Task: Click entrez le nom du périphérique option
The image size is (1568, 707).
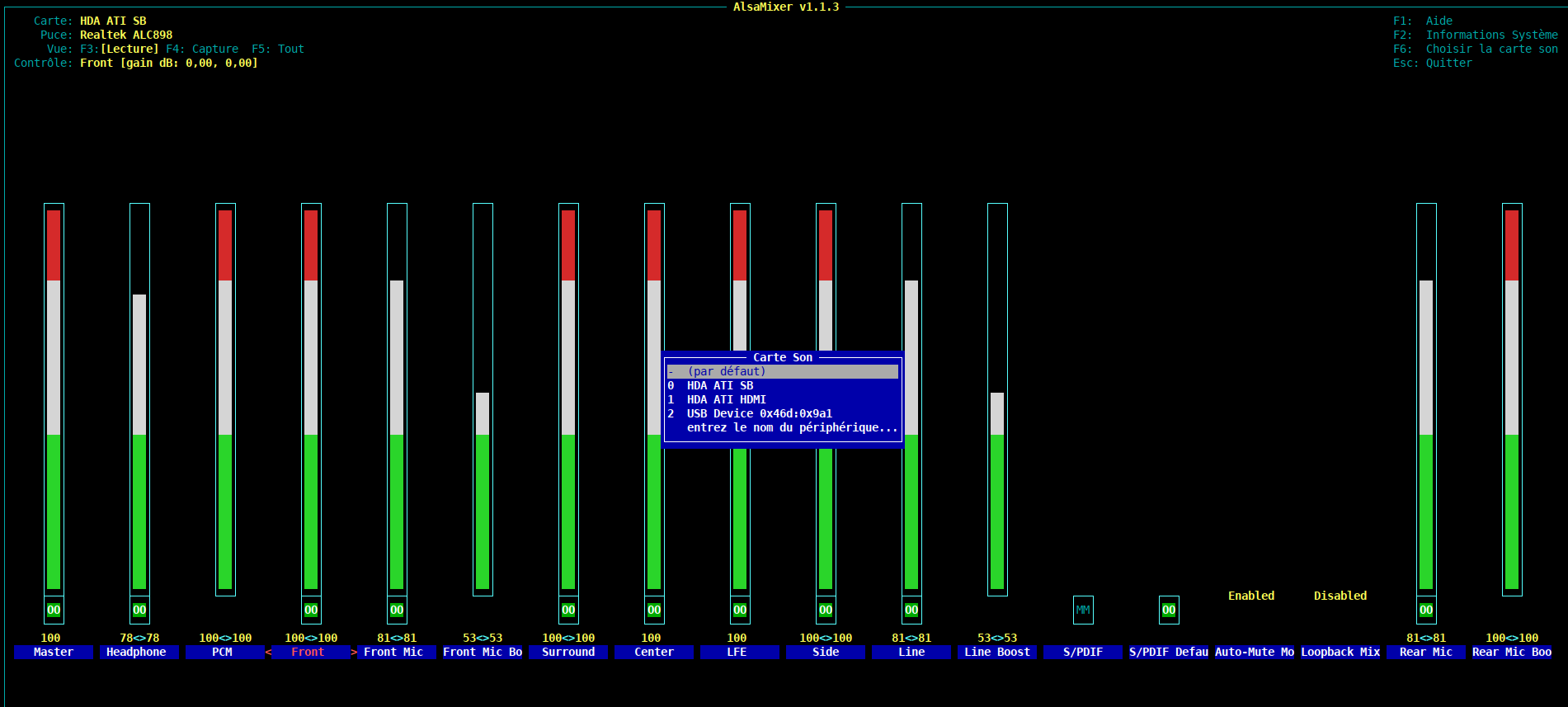Action: (792, 427)
